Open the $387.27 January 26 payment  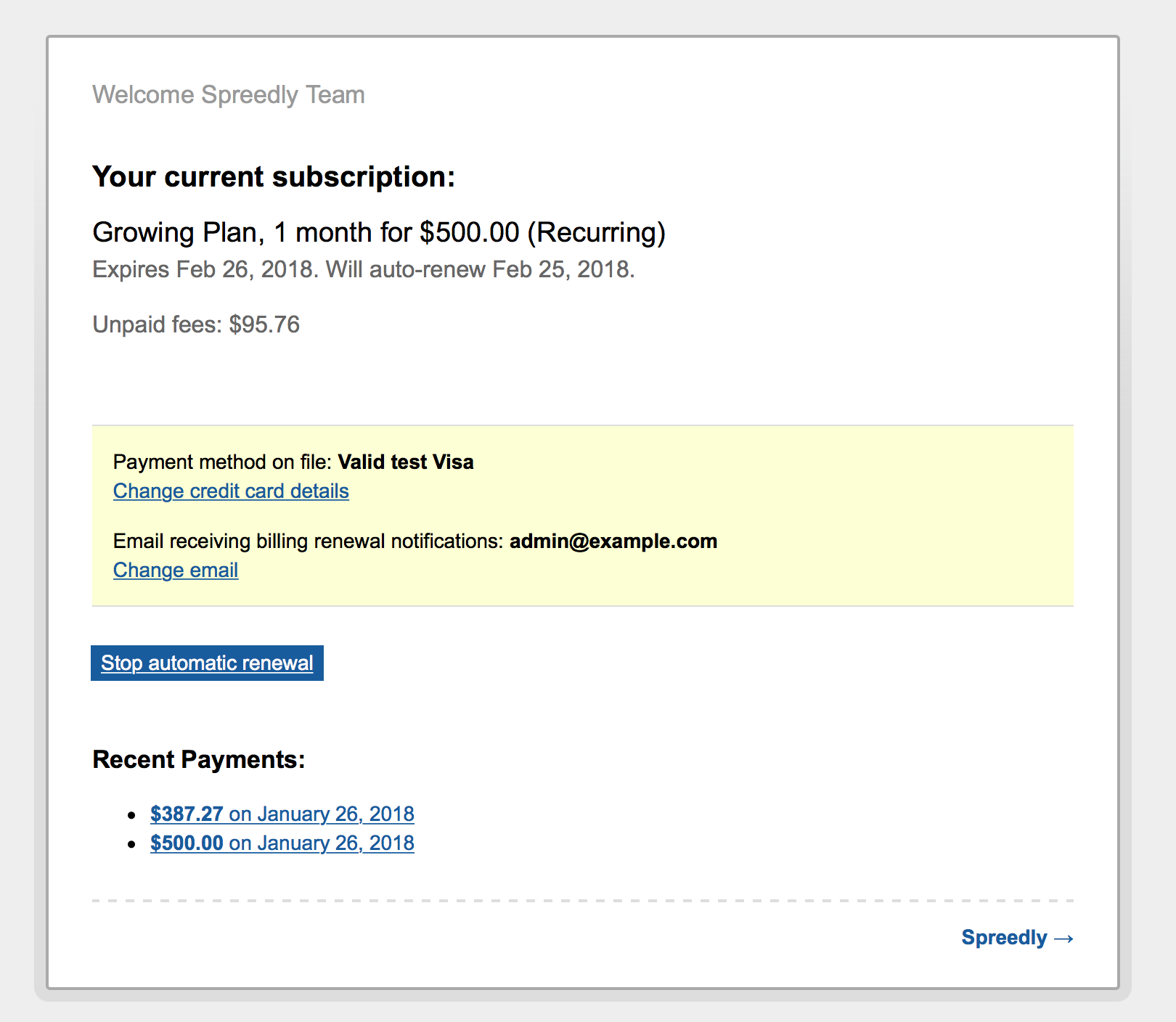click(282, 814)
